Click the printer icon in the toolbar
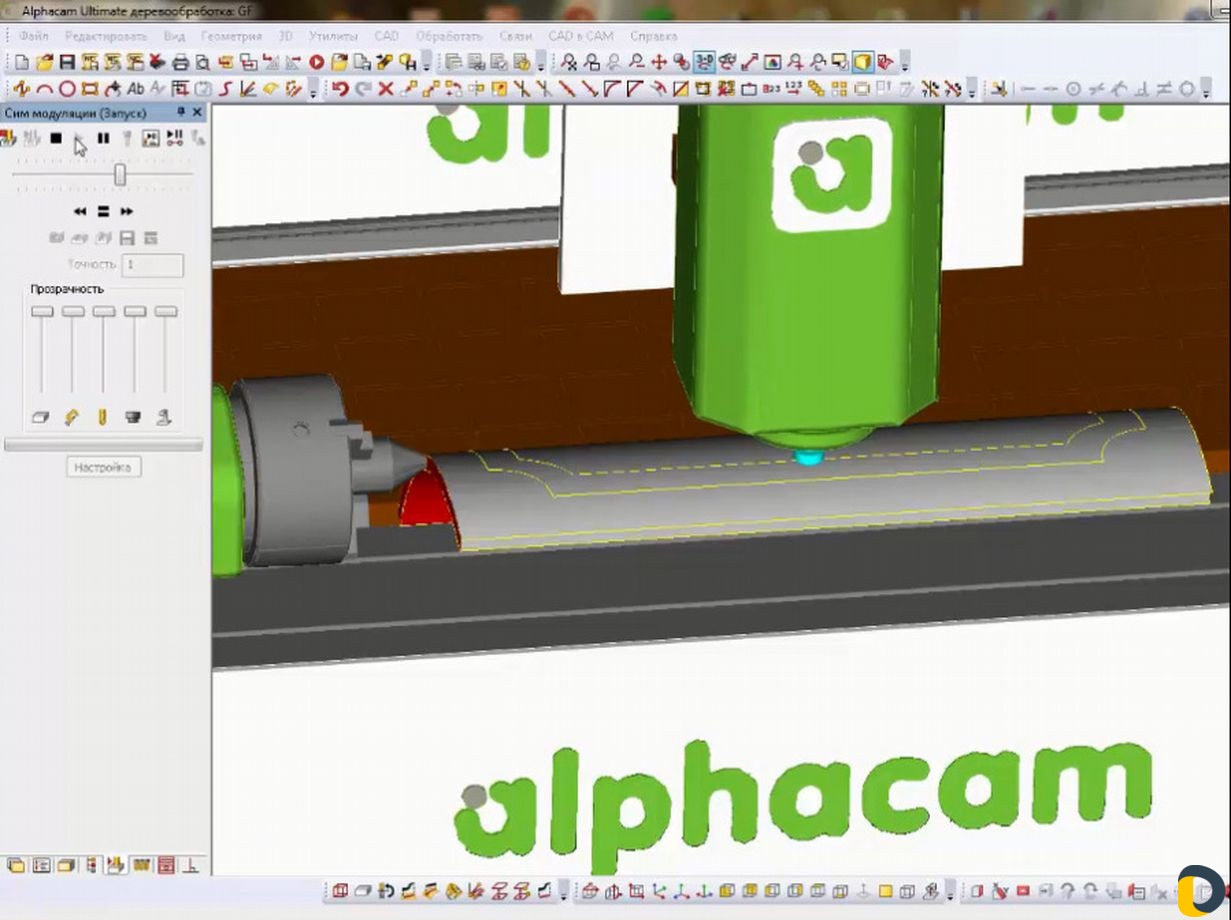This screenshot has width=1231, height=920. [x=181, y=62]
